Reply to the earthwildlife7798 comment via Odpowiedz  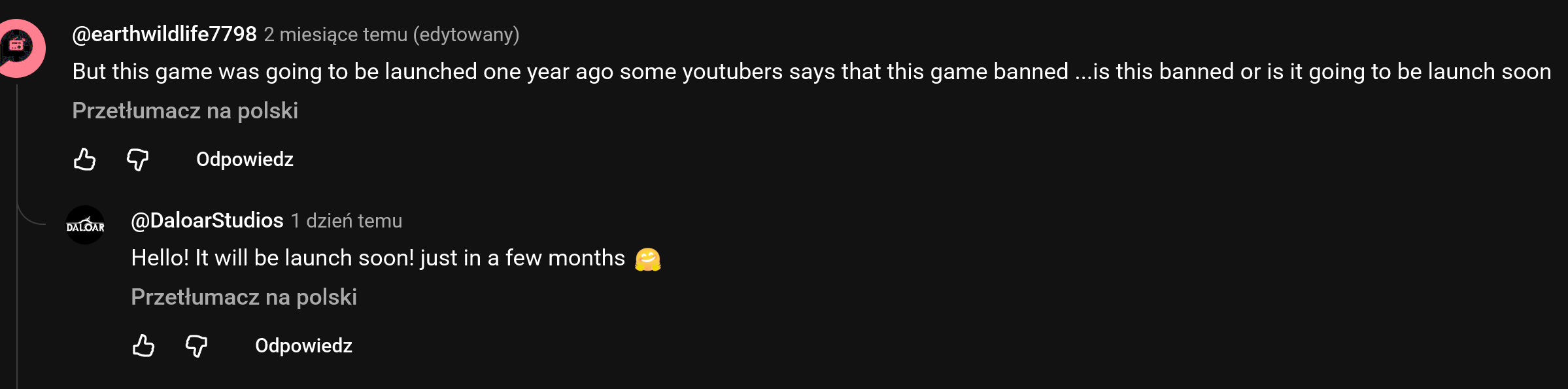pos(245,160)
